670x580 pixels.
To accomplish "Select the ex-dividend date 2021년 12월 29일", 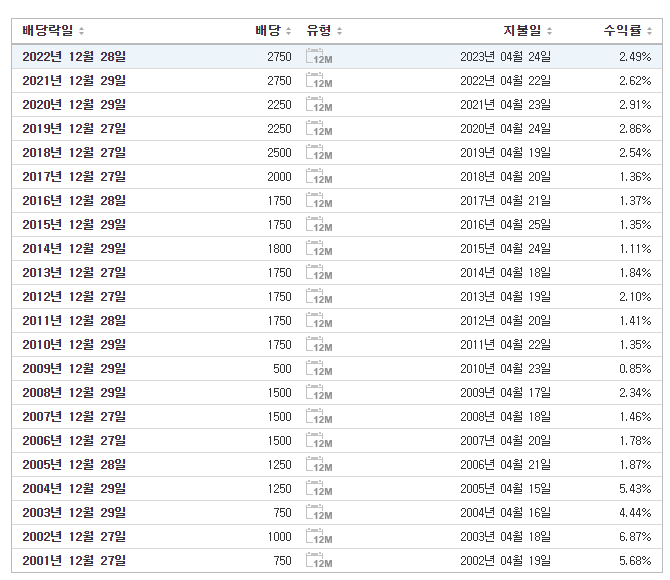I will (x=74, y=81).
